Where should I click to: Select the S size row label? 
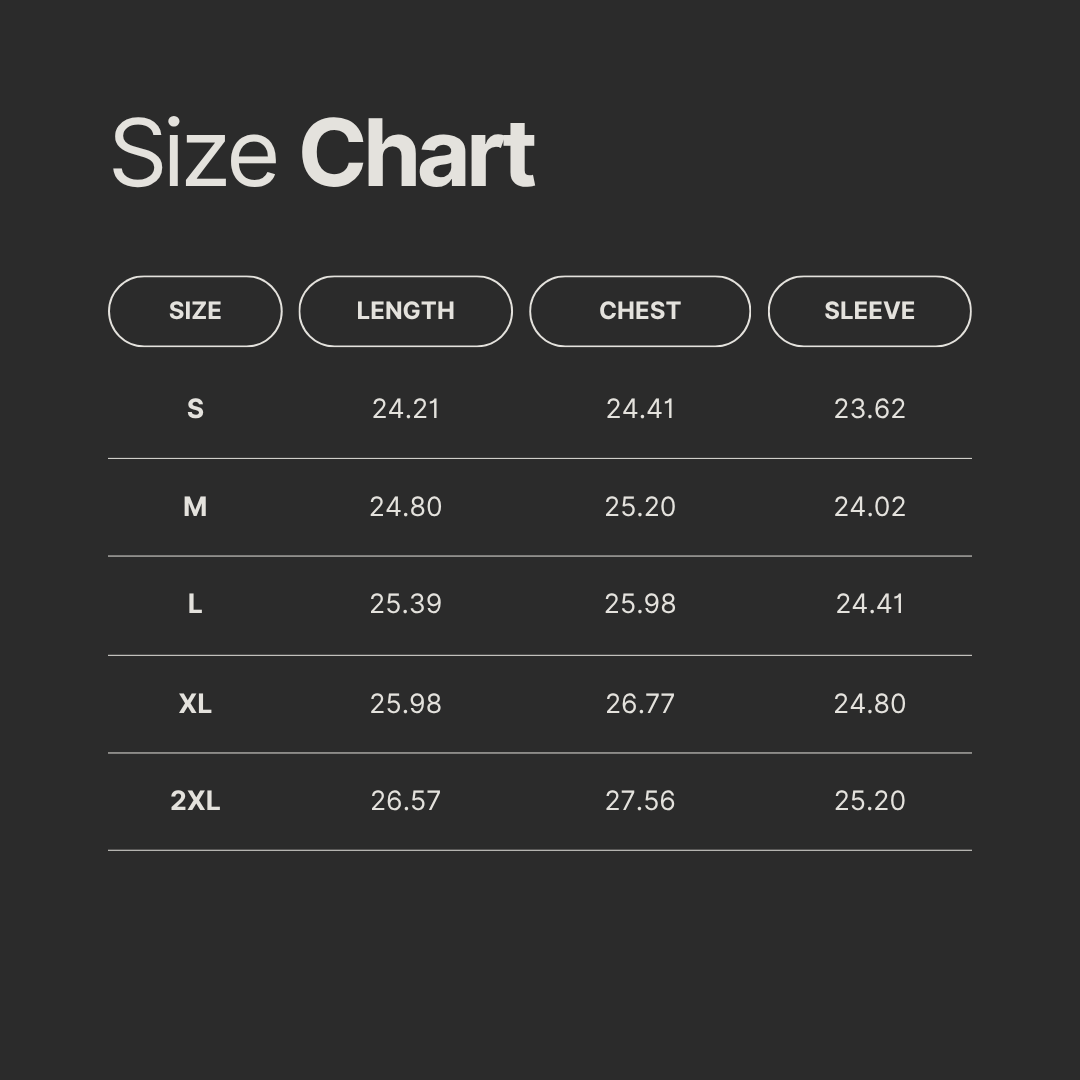(195, 409)
